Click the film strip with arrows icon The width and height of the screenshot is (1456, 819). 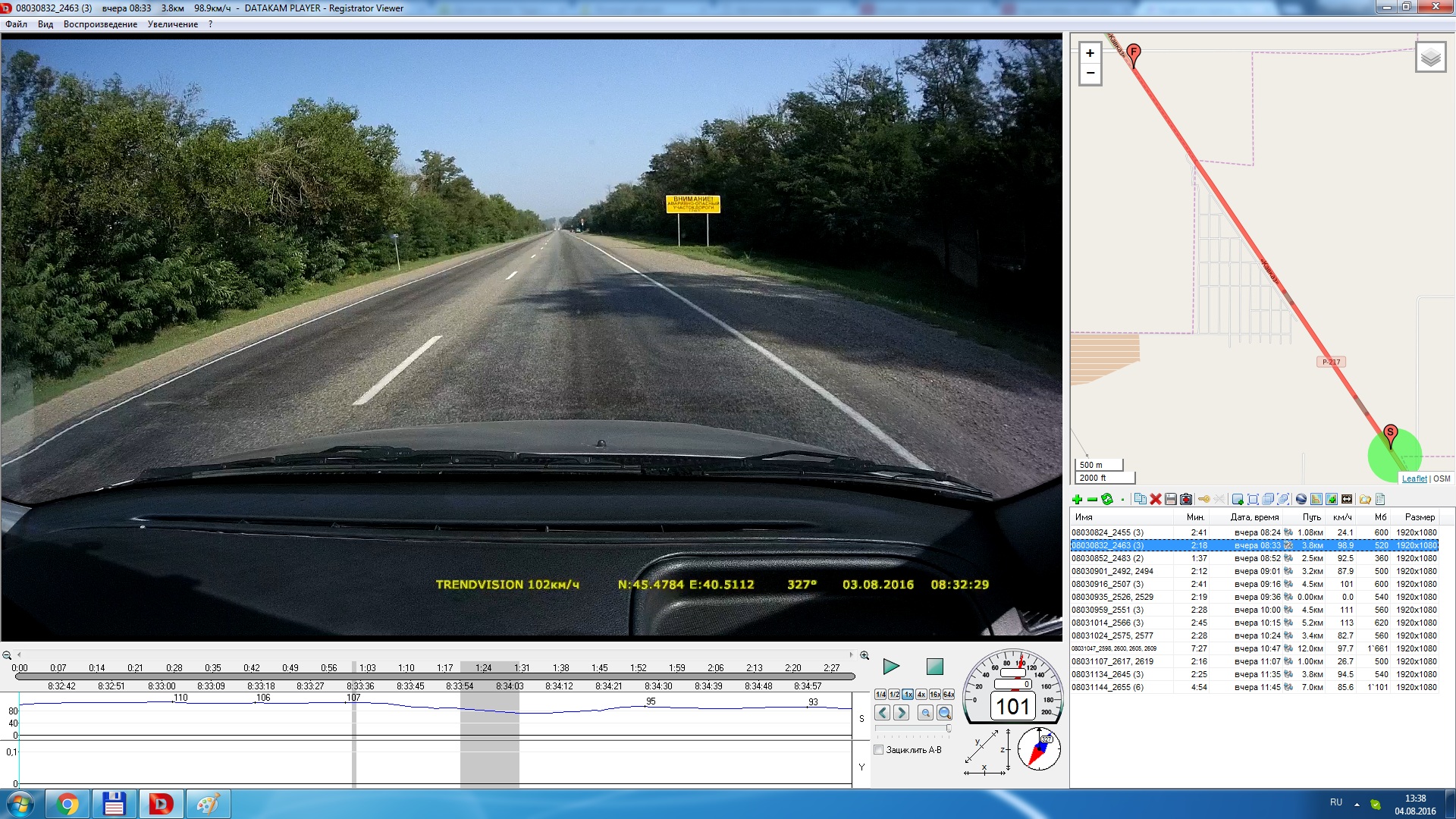(x=1347, y=499)
